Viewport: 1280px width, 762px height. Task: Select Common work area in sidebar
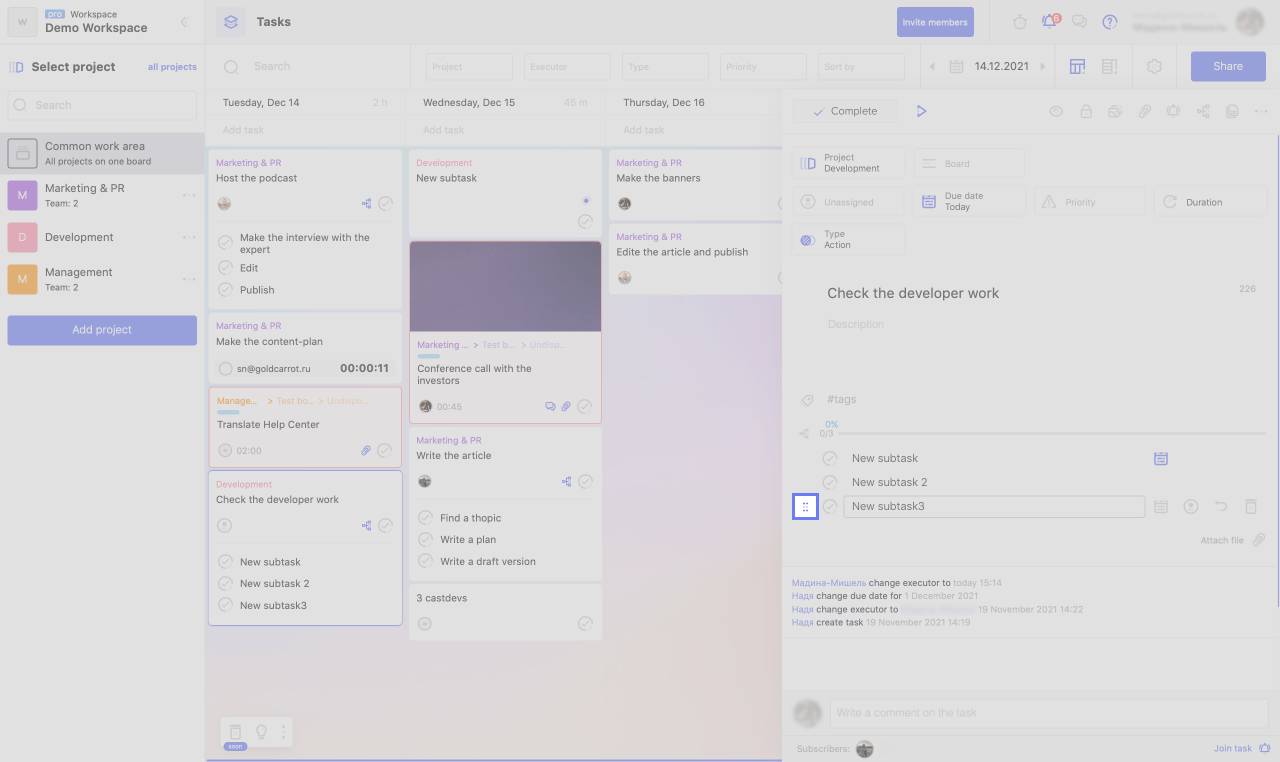[95, 153]
